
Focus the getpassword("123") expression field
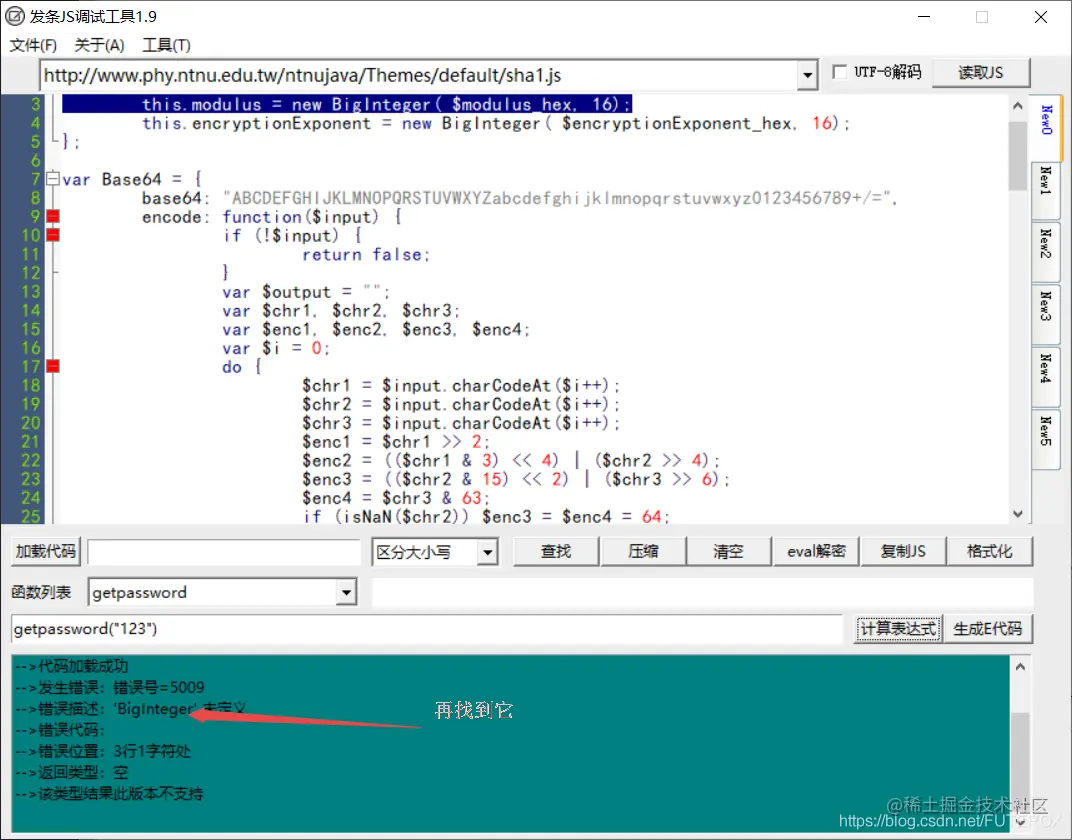(x=427, y=629)
